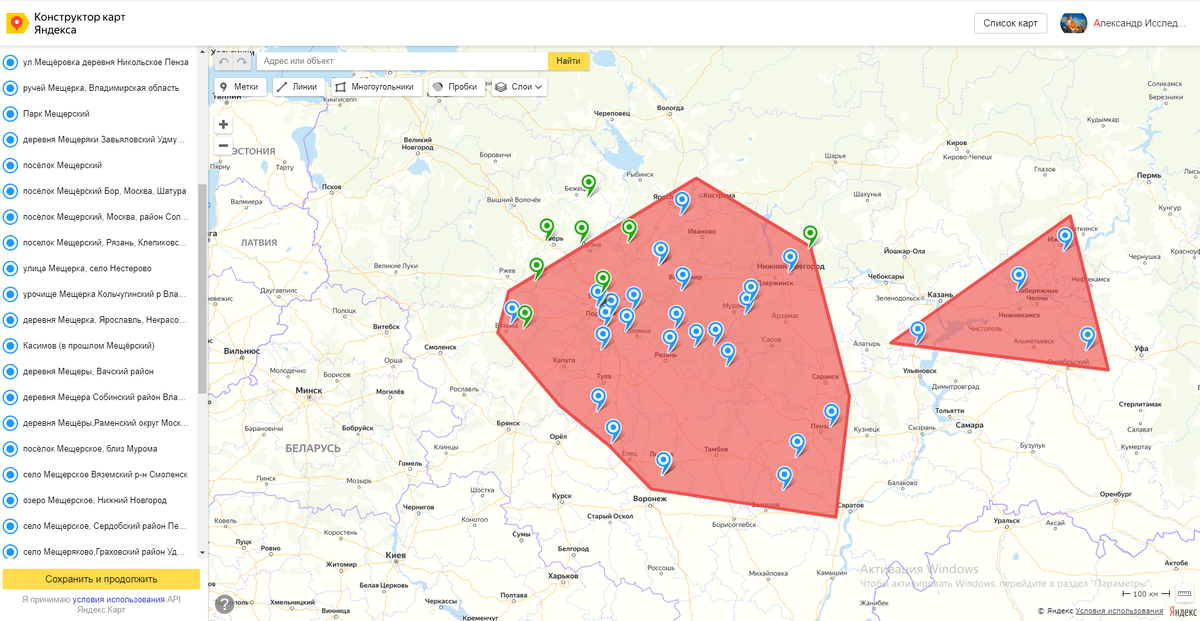Undo the last map edit
Screen dimensions: 1200x621
(x=225, y=61)
